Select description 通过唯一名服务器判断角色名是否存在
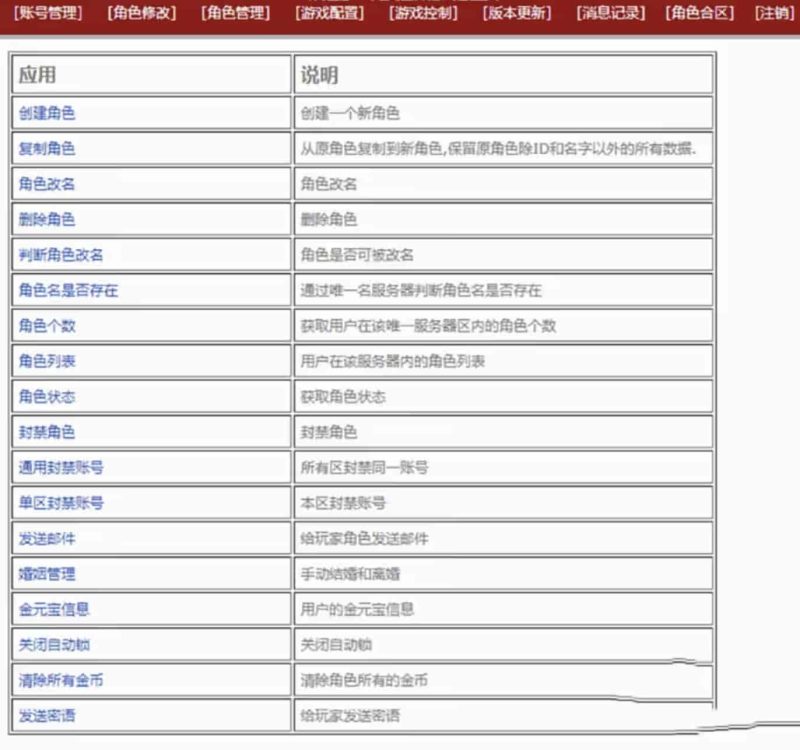 point(421,290)
